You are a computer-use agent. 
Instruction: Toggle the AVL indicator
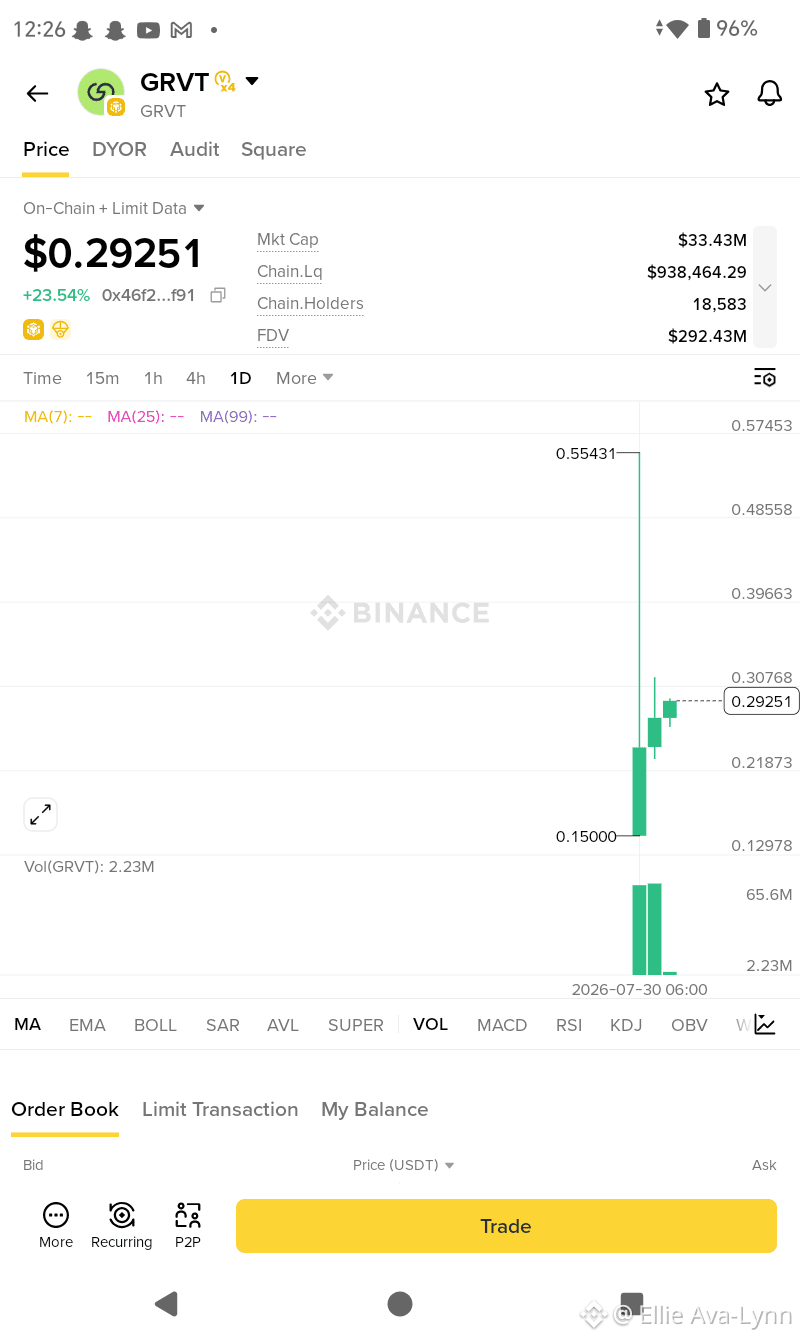283,1025
